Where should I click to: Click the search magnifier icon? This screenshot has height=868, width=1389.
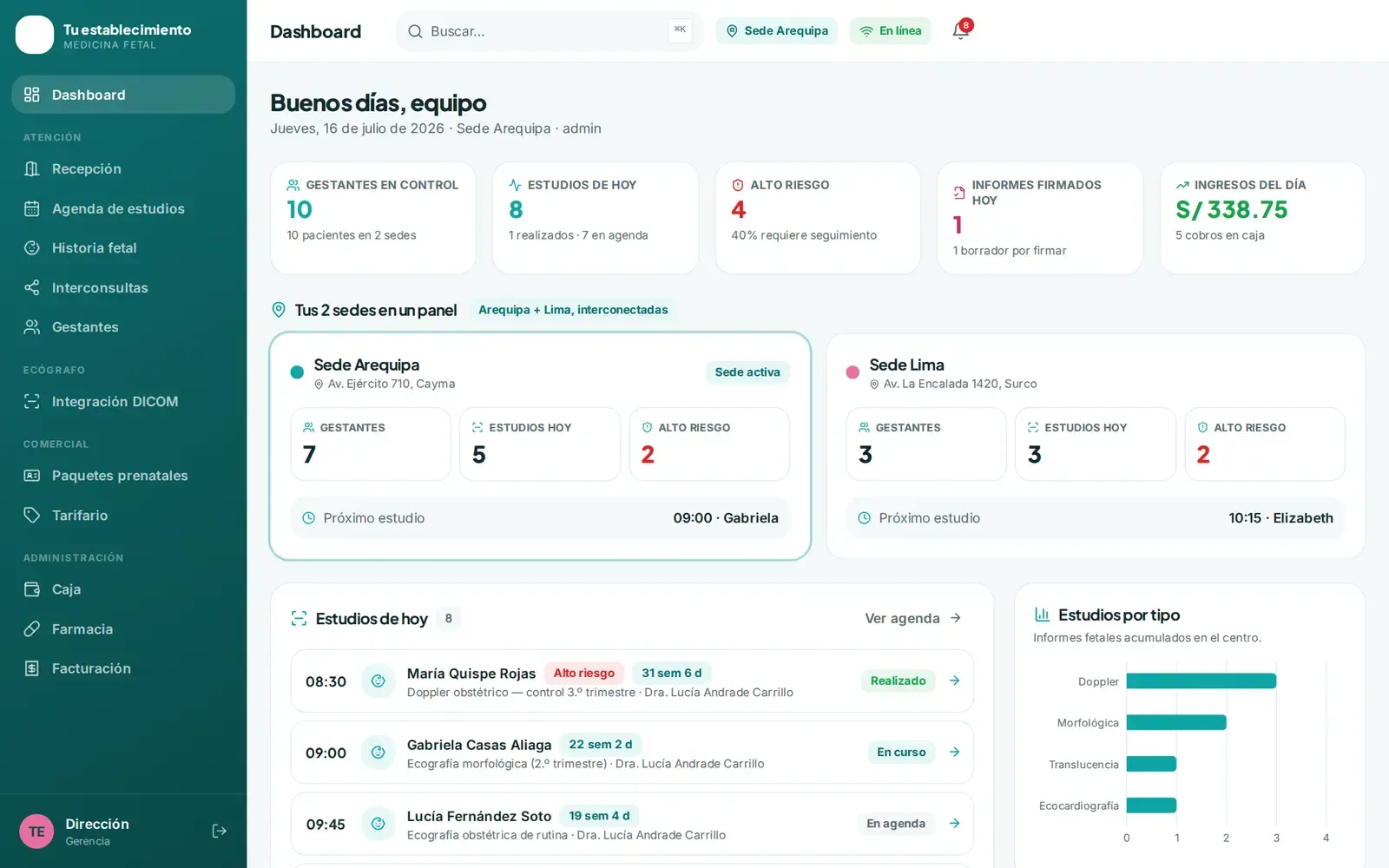pyautogui.click(x=415, y=31)
